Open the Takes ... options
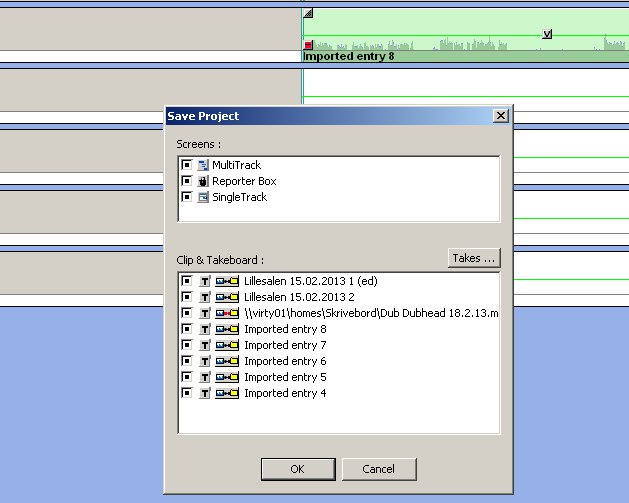The image size is (629, 503). [474, 258]
